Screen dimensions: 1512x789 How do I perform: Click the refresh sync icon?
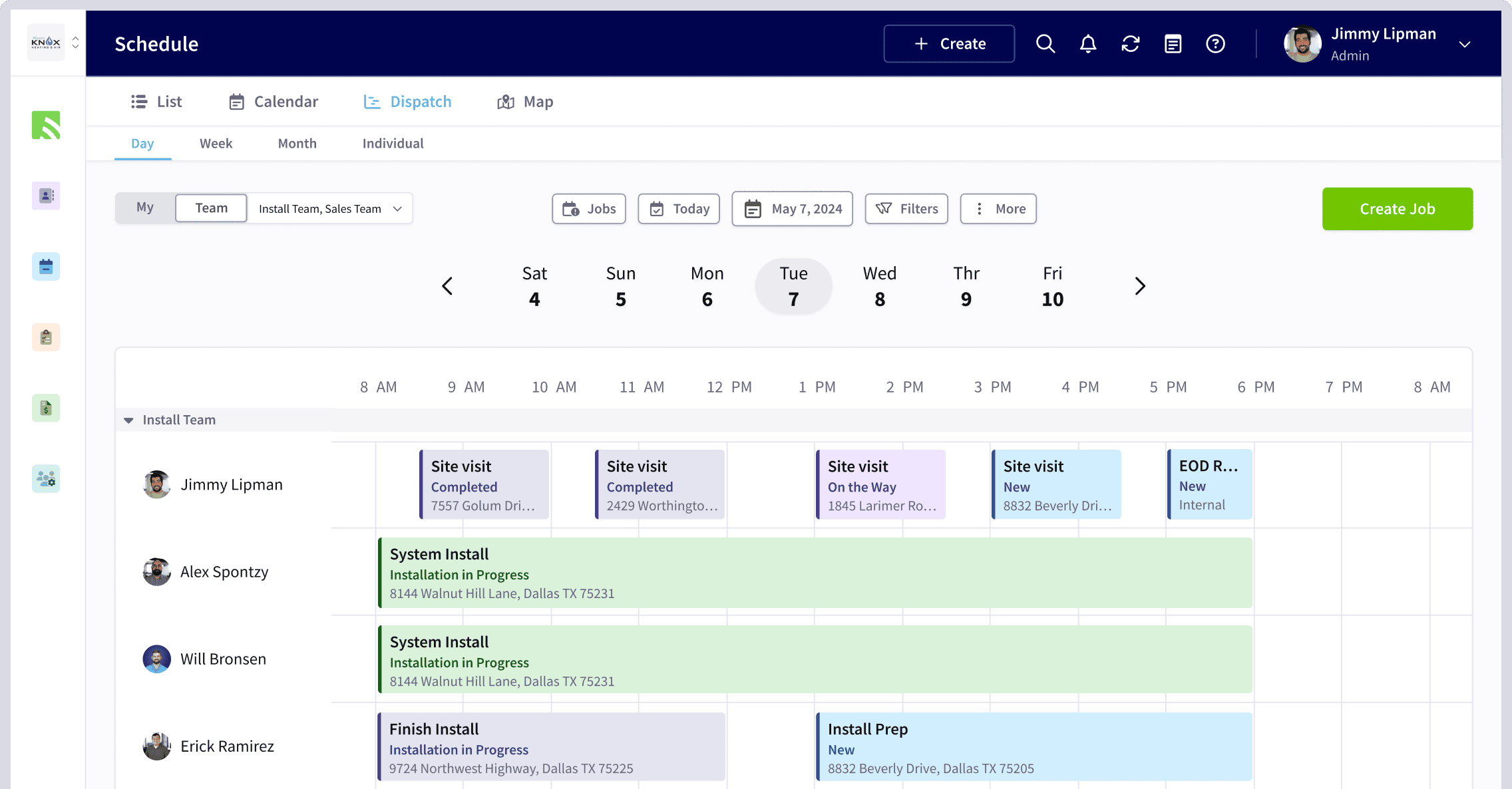[1131, 44]
